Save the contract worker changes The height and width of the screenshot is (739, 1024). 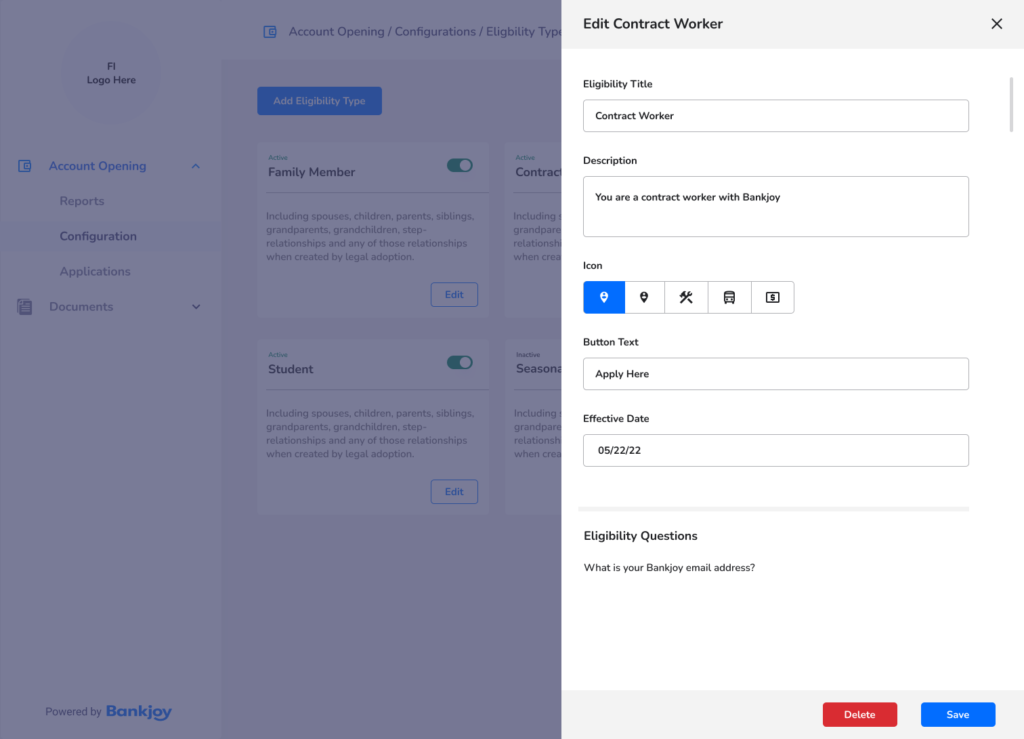pos(957,714)
